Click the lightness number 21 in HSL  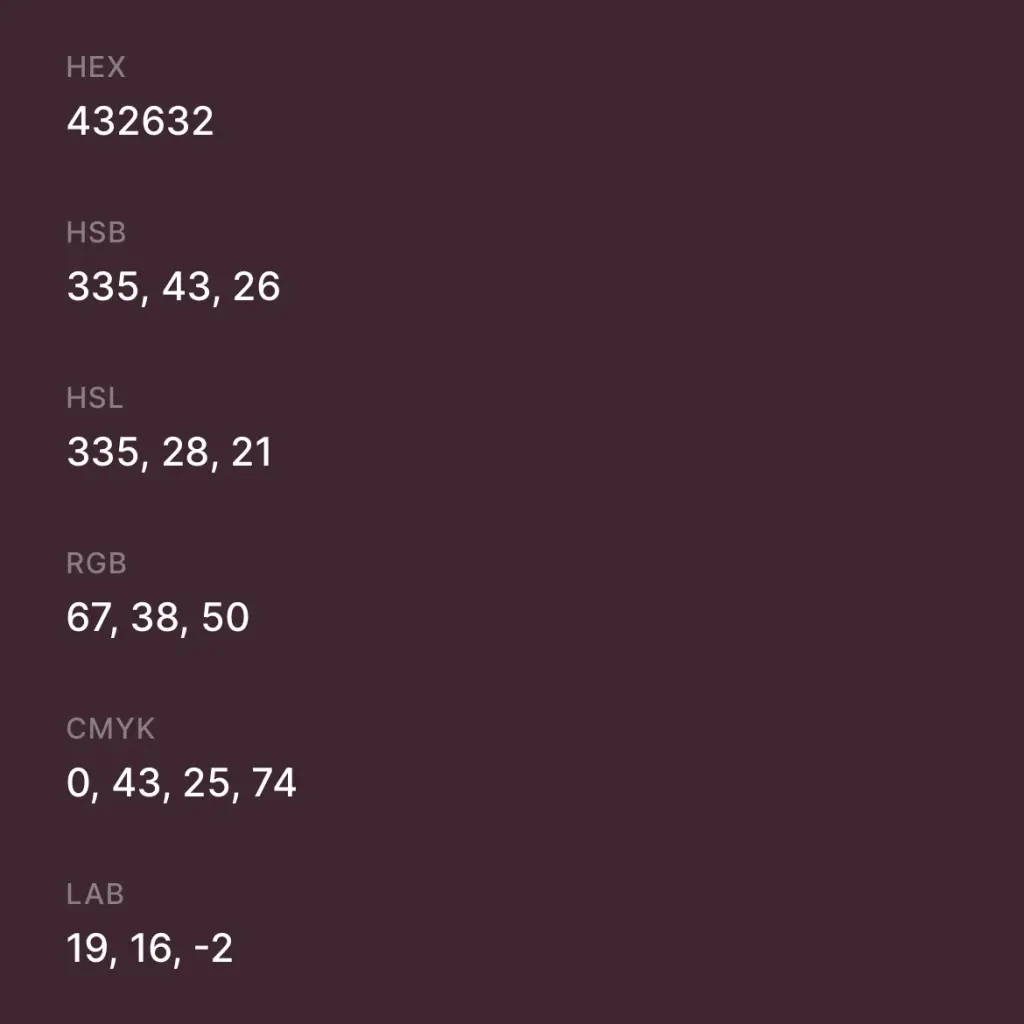pos(250,452)
